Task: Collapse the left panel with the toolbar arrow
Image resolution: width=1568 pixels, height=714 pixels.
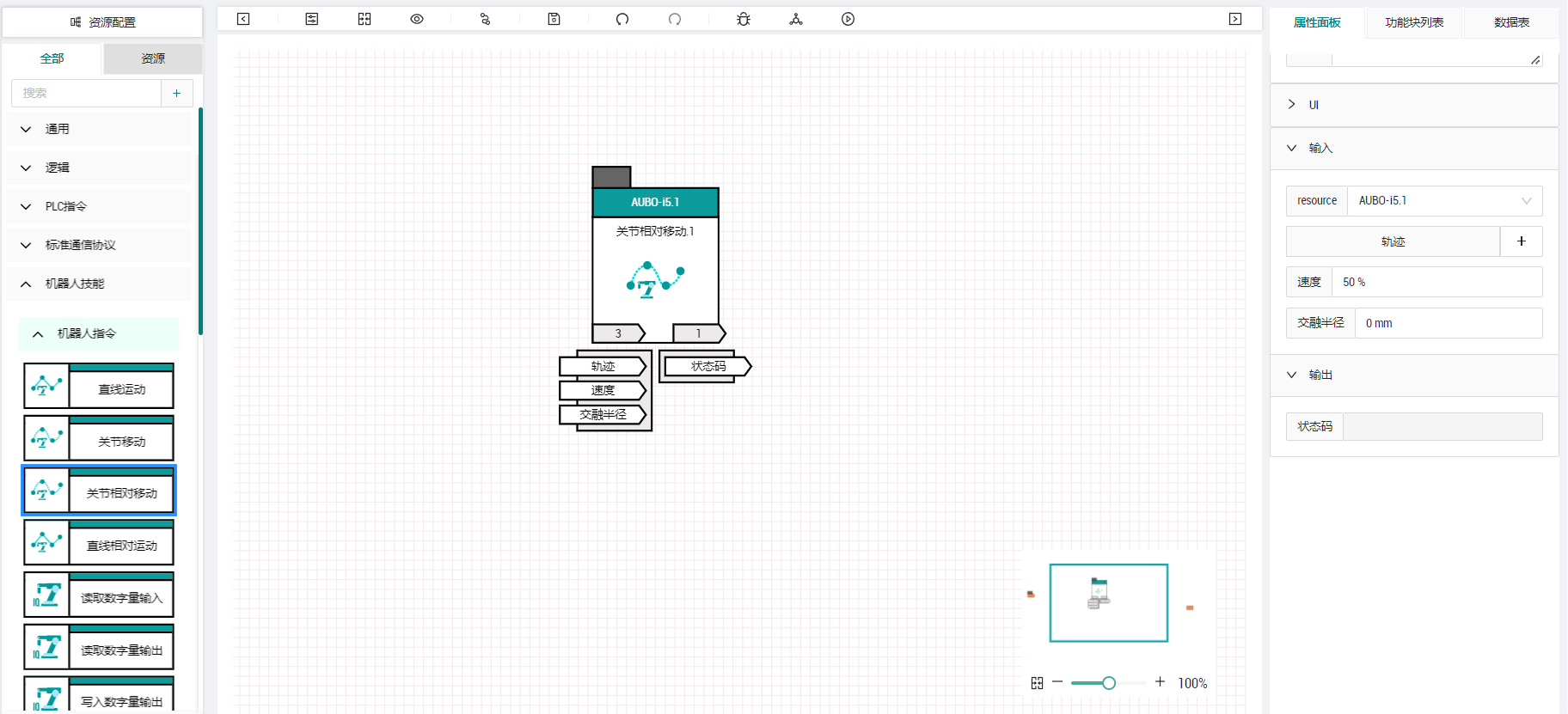Action: pos(243,19)
